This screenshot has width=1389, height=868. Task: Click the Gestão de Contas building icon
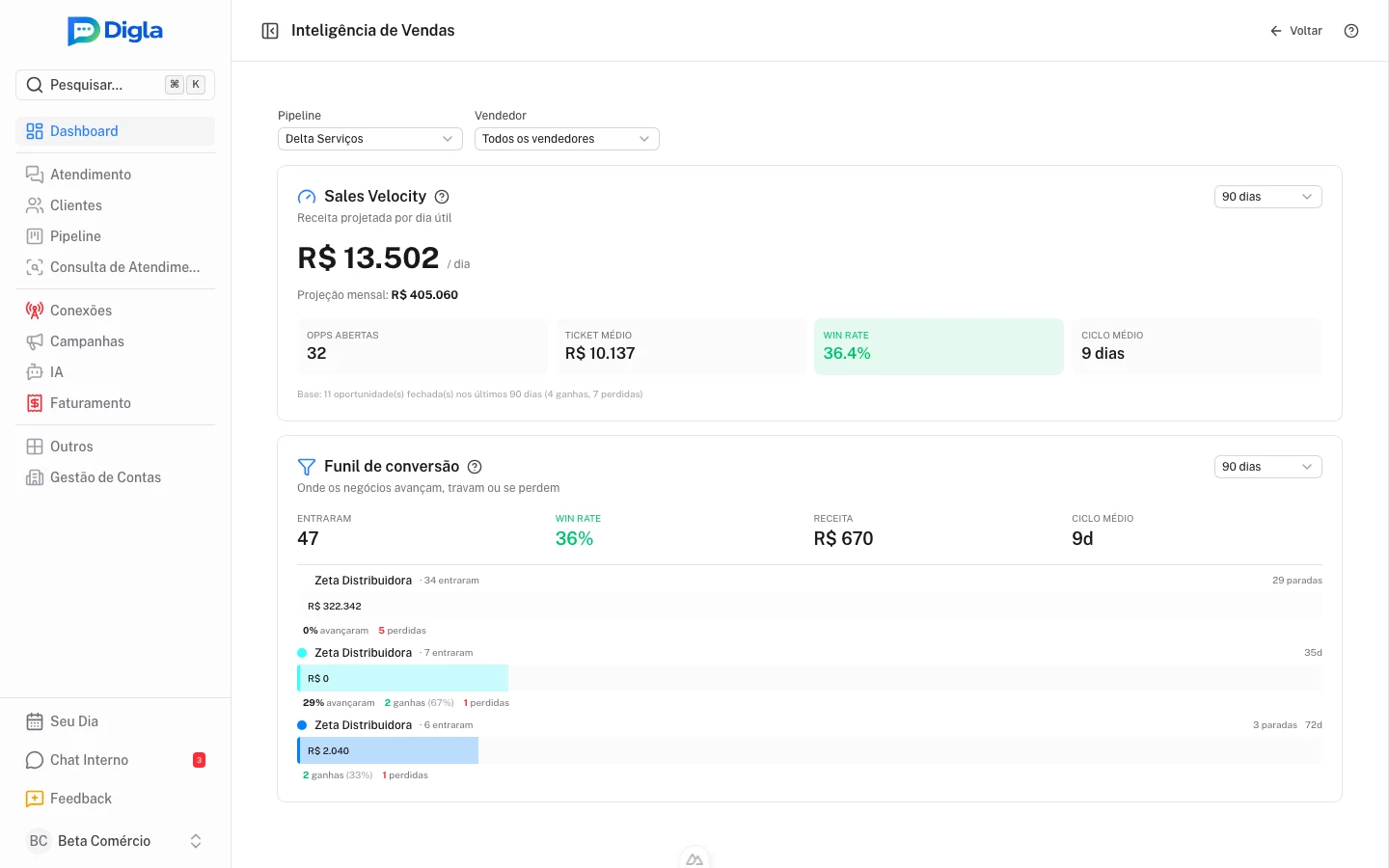pos(35,477)
